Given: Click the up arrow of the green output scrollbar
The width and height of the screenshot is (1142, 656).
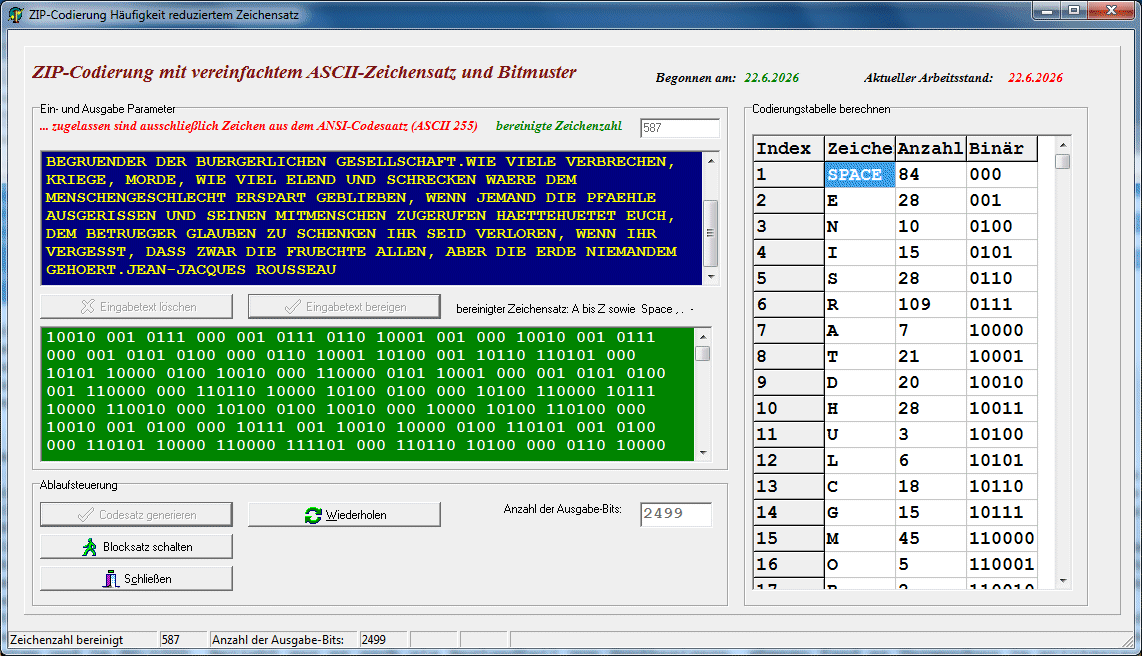Looking at the screenshot, I should (x=703, y=336).
